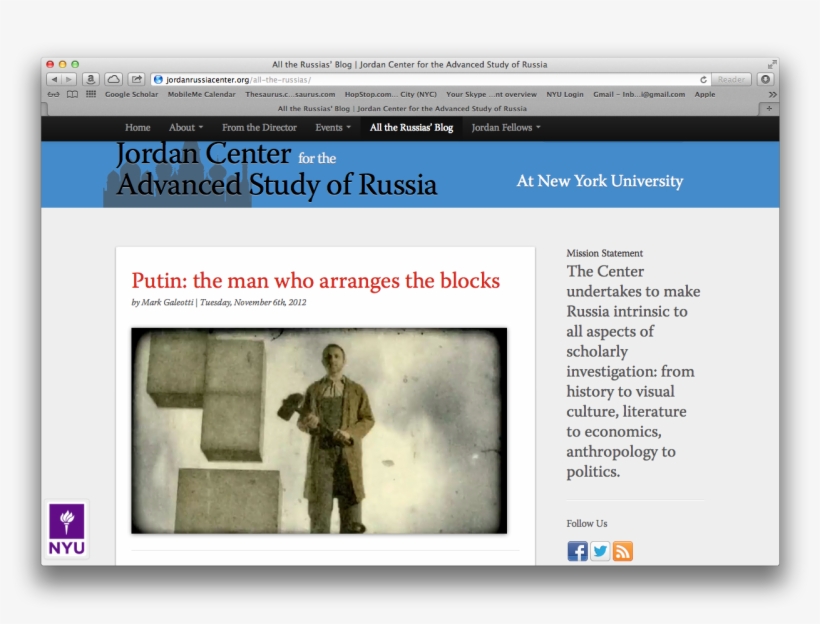820x624 pixels.
Task: Expand the Jordan Fellows dropdown
Action: (506, 128)
